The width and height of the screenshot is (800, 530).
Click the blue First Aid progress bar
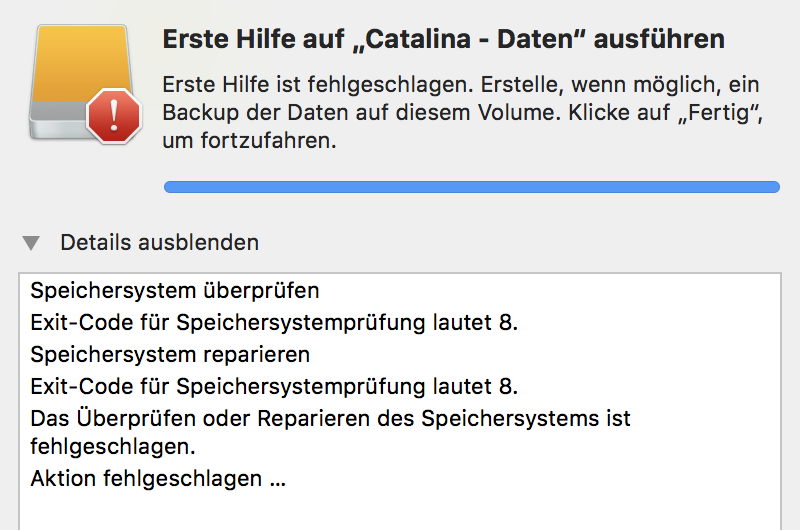tap(471, 186)
